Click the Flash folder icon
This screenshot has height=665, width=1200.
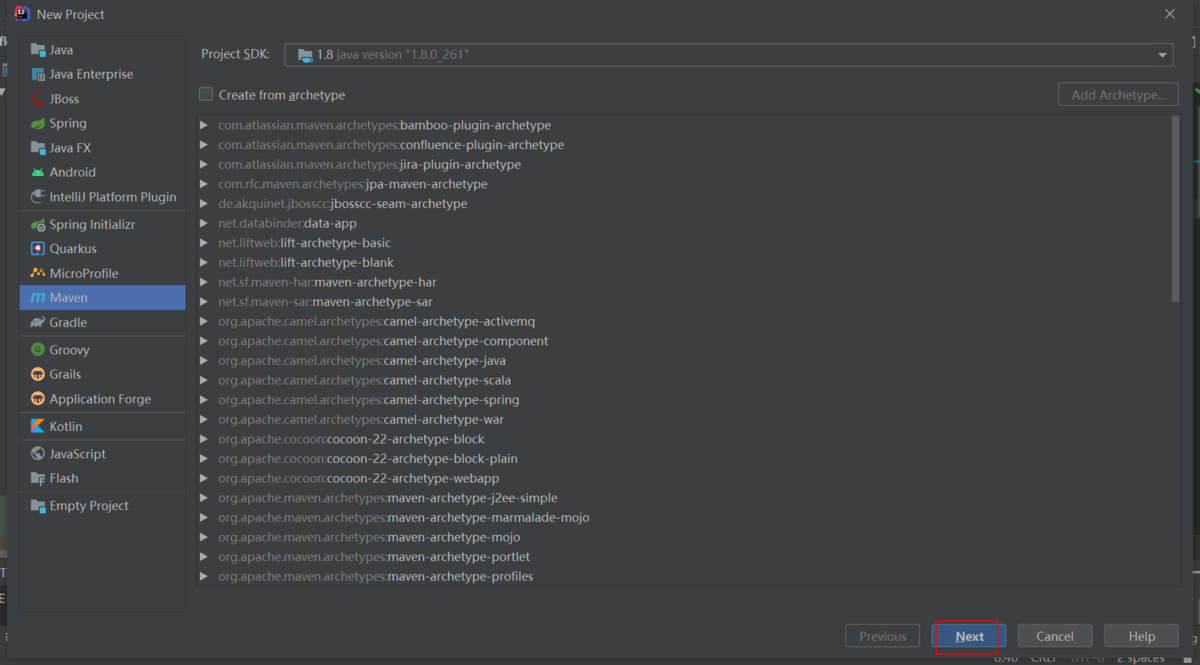(38, 478)
